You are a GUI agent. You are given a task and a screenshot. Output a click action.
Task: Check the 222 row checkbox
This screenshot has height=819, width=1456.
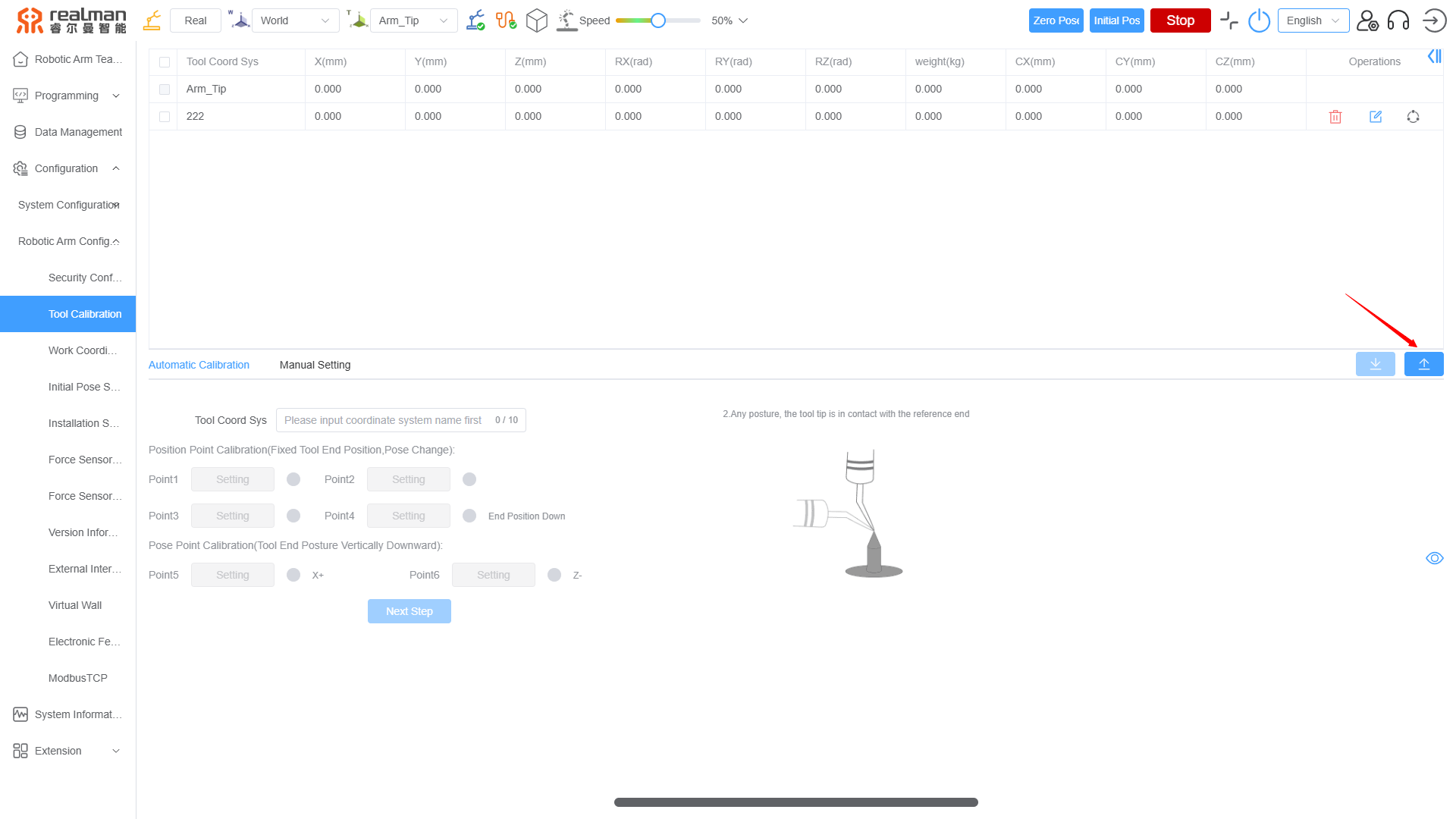pos(165,117)
